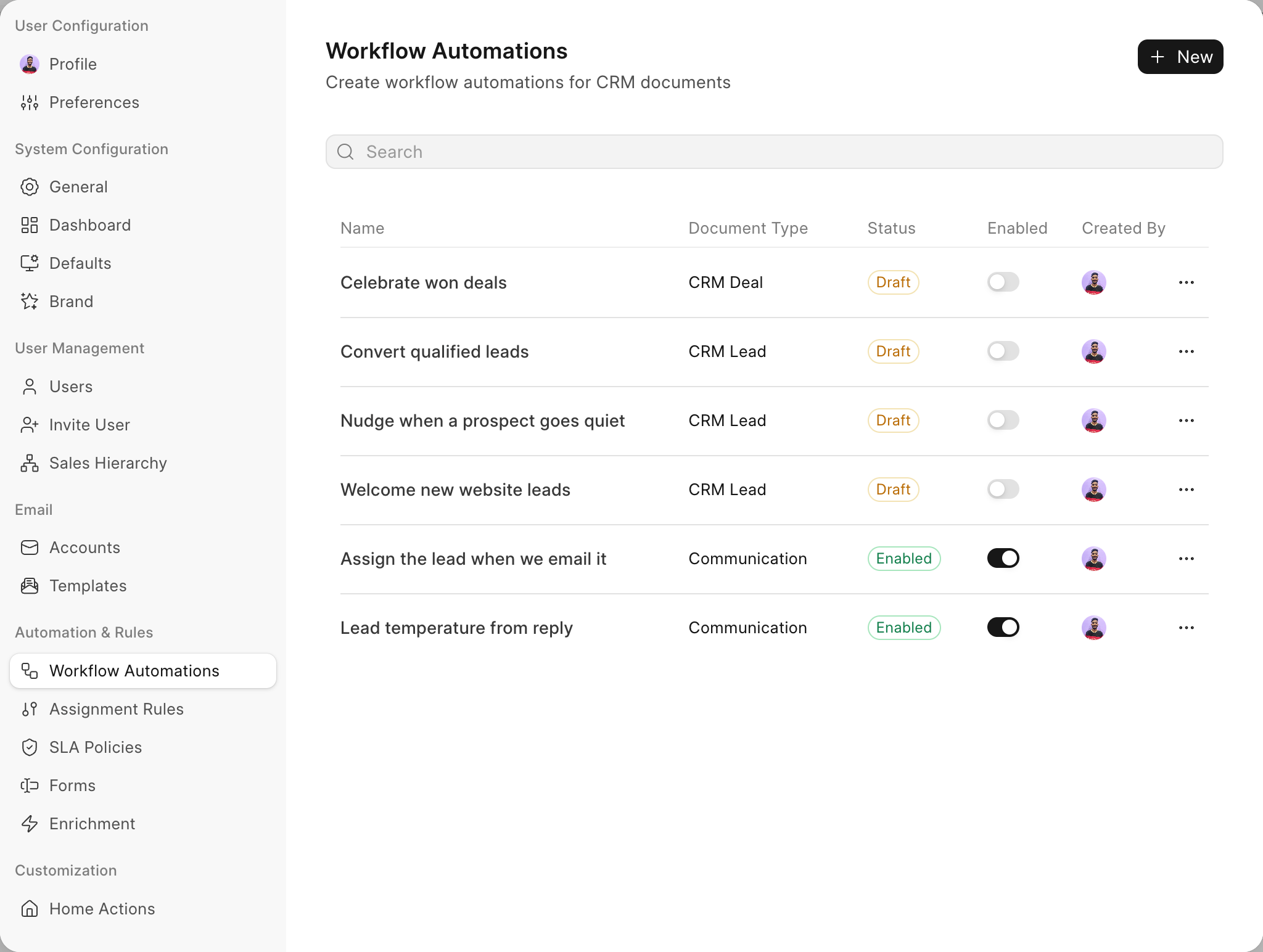Open three-dot menu for Welcome new website leads
Viewport: 1263px width, 952px height.
[1187, 490]
